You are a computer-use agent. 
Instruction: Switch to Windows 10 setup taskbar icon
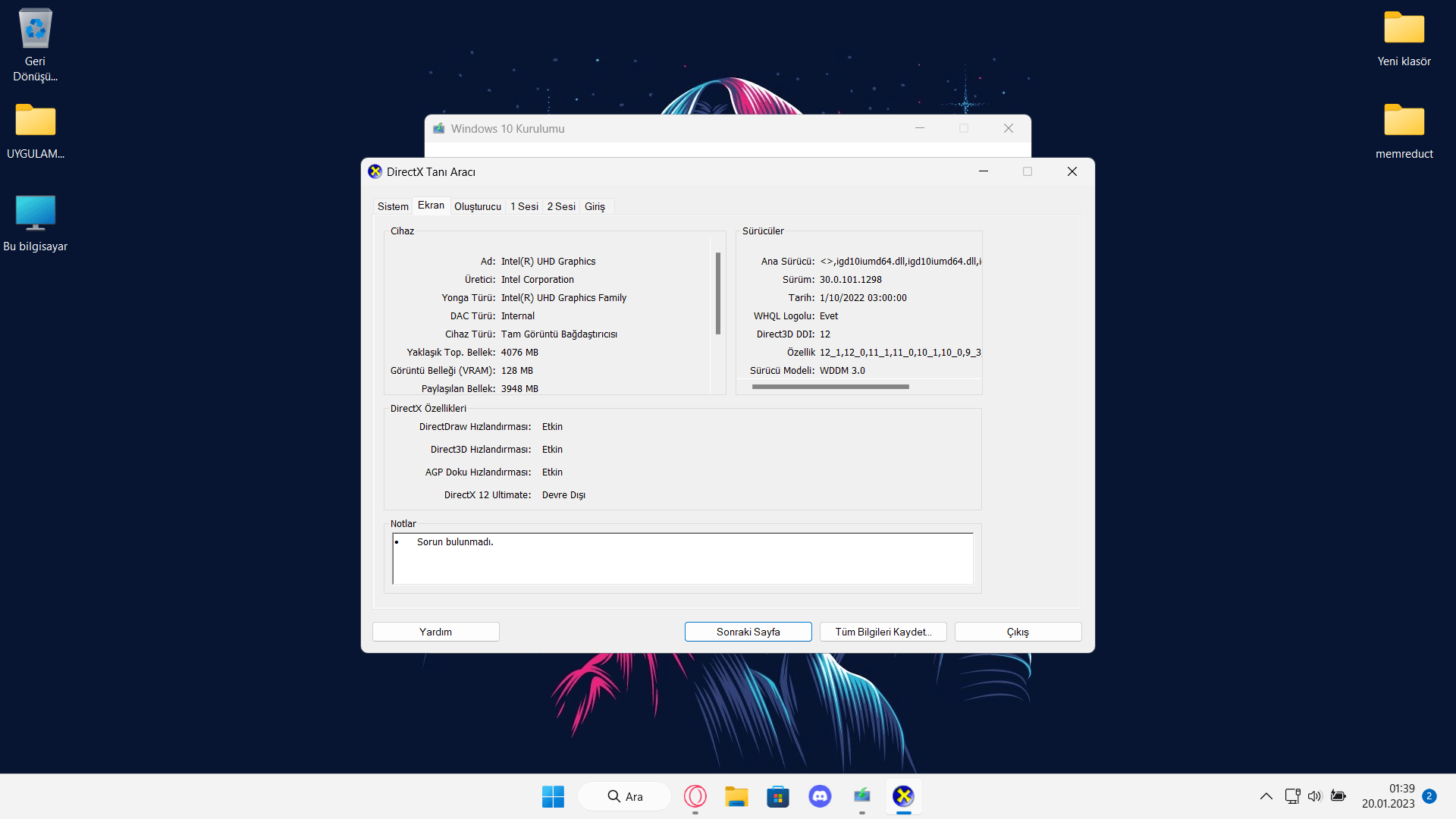click(x=861, y=796)
